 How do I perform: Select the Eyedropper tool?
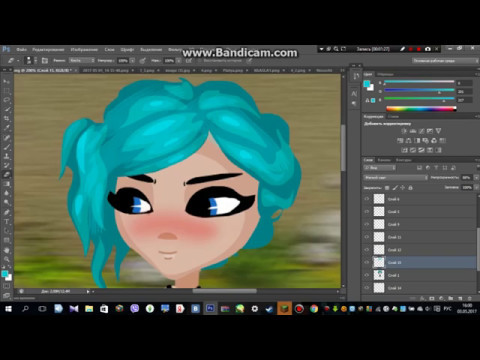[x=6, y=128]
